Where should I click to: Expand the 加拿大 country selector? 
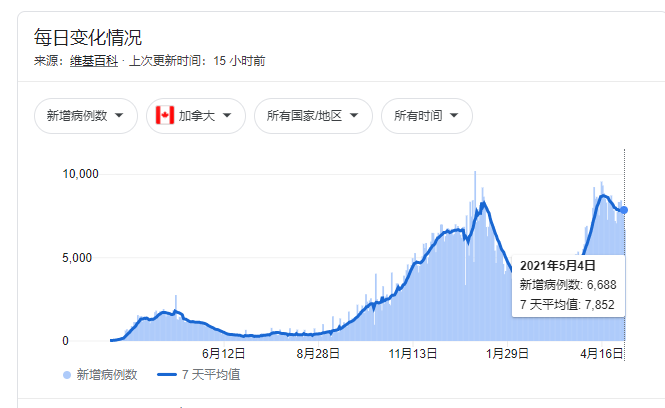[x=196, y=116]
